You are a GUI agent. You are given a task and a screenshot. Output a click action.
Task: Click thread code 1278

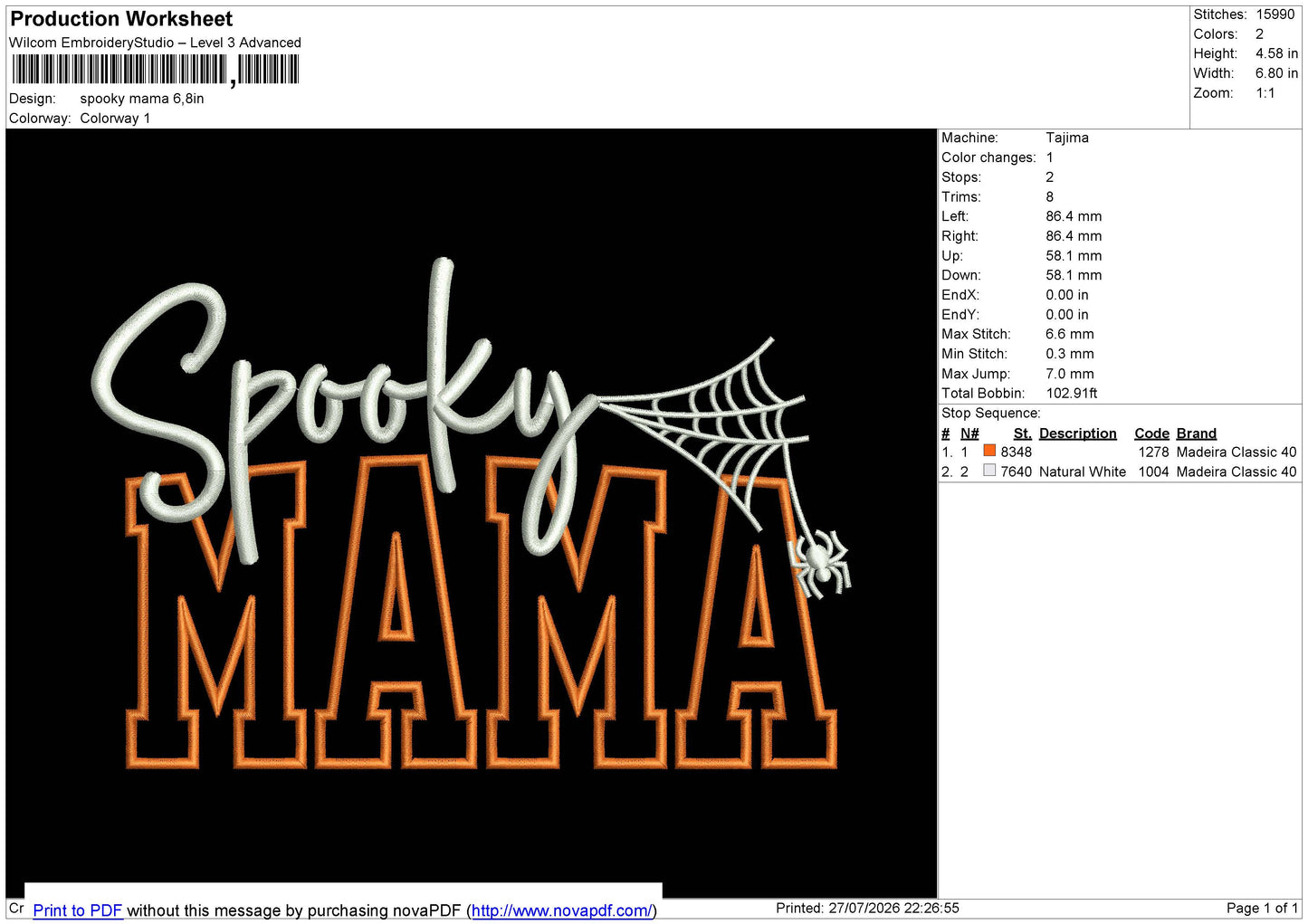tap(1153, 452)
